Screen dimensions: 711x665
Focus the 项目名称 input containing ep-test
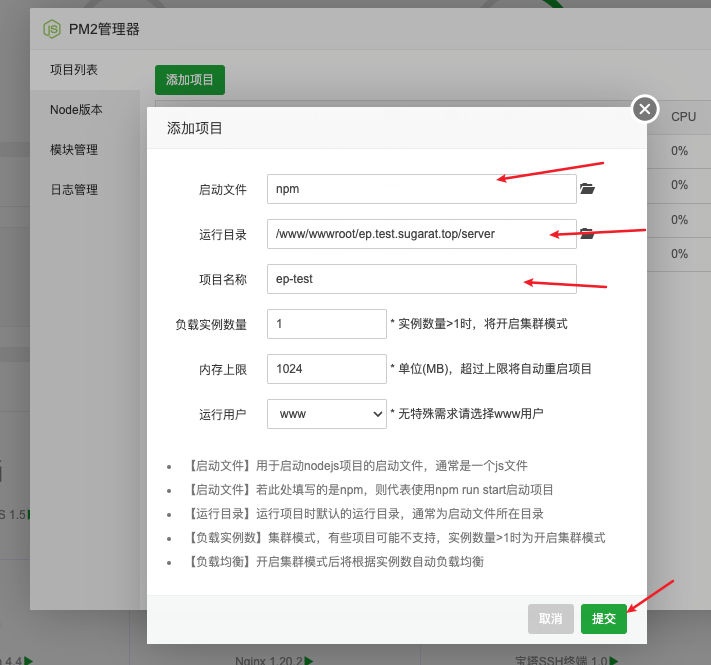tap(422, 279)
